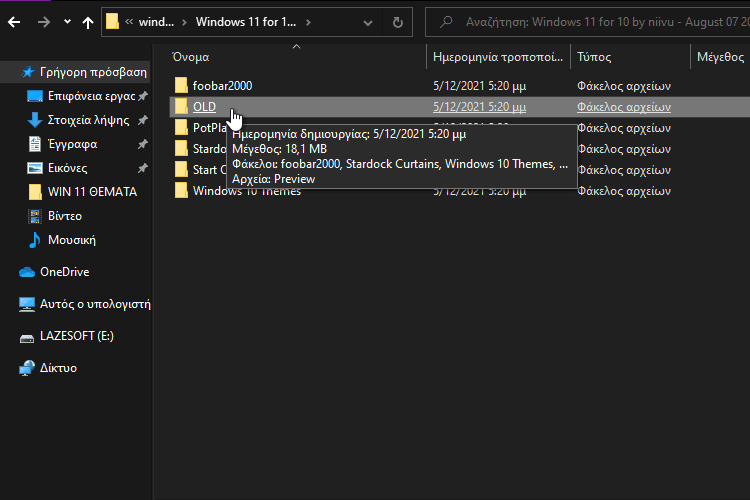
Task: Open recent locations dropdown arrow
Action: 67,22
